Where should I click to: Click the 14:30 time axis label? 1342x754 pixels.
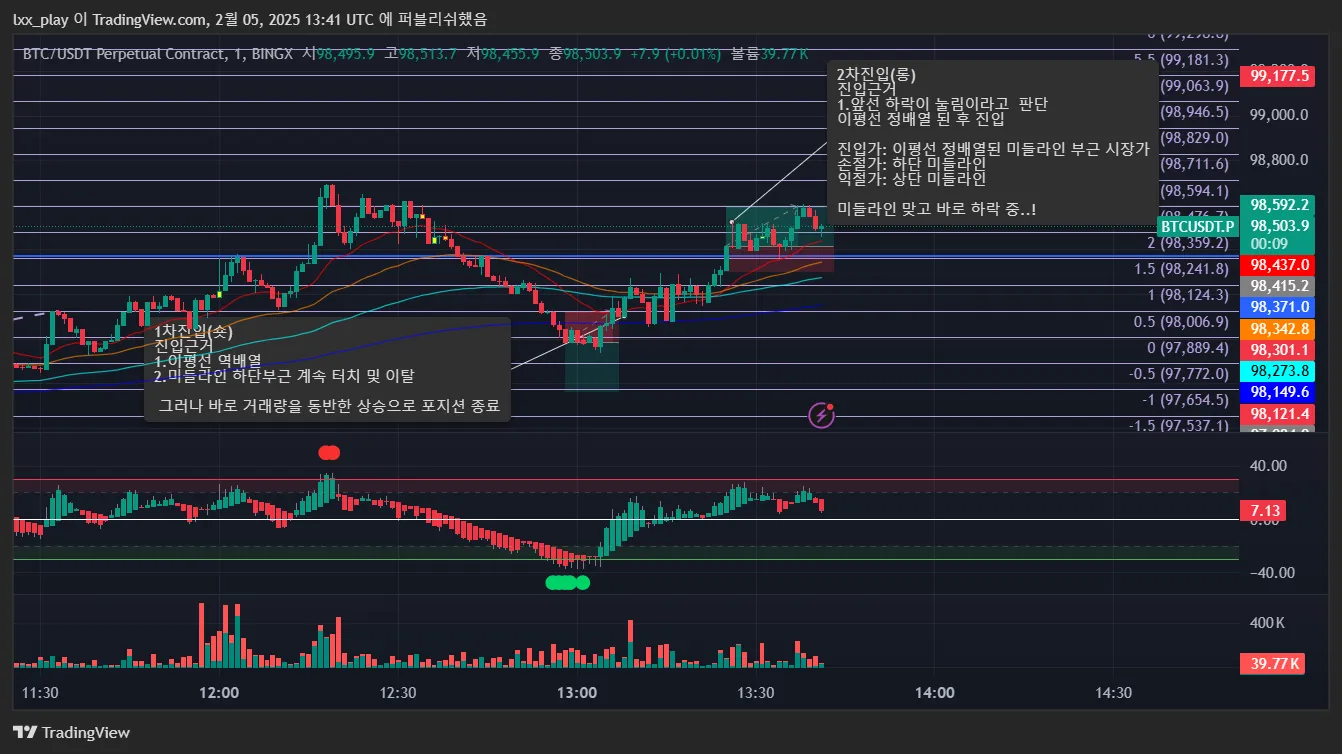coord(1113,692)
